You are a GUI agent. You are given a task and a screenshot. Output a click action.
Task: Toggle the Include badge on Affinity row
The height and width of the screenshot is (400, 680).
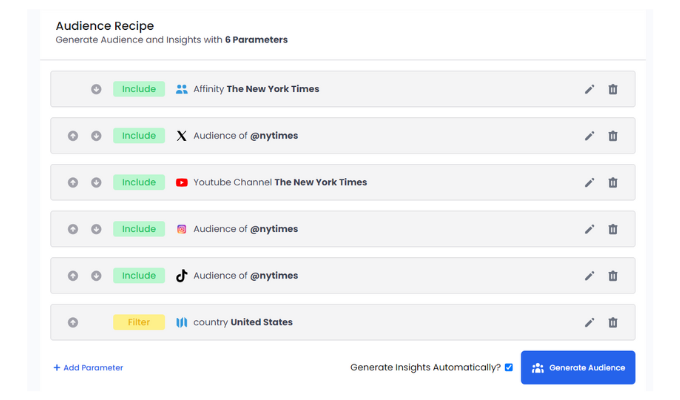(x=139, y=89)
